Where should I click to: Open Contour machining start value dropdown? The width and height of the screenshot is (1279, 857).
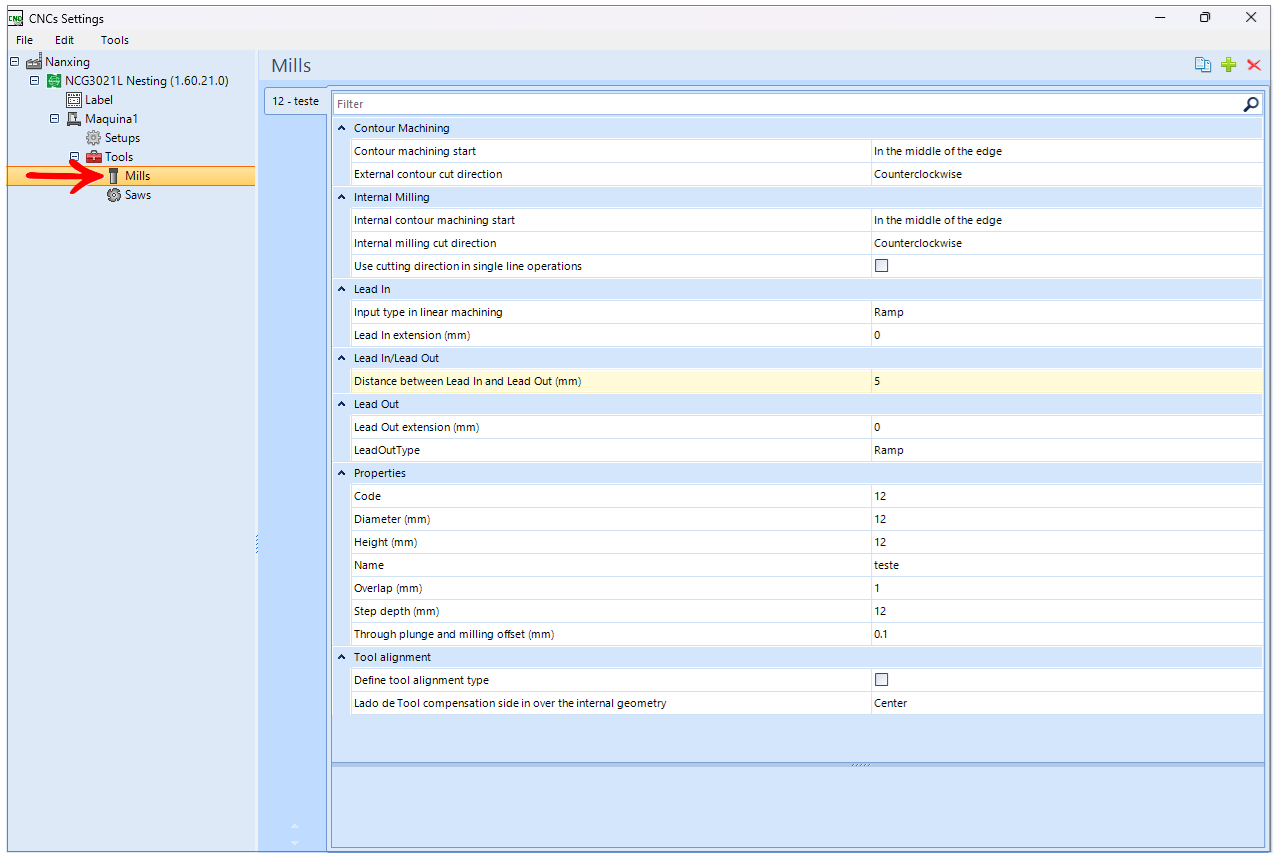click(x=1067, y=151)
